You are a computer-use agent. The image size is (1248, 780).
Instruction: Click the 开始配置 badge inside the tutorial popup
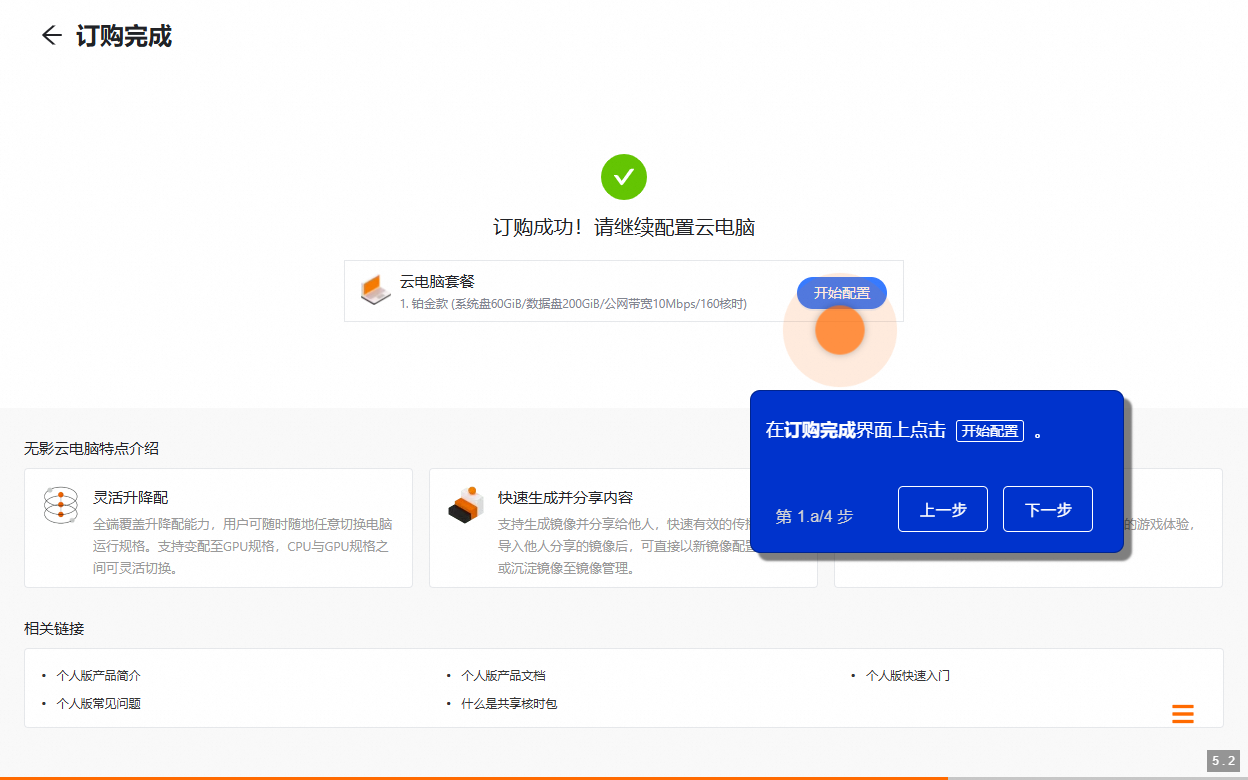click(x=990, y=431)
